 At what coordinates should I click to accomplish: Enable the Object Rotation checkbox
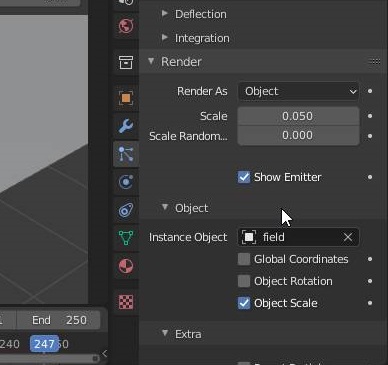[x=244, y=281]
